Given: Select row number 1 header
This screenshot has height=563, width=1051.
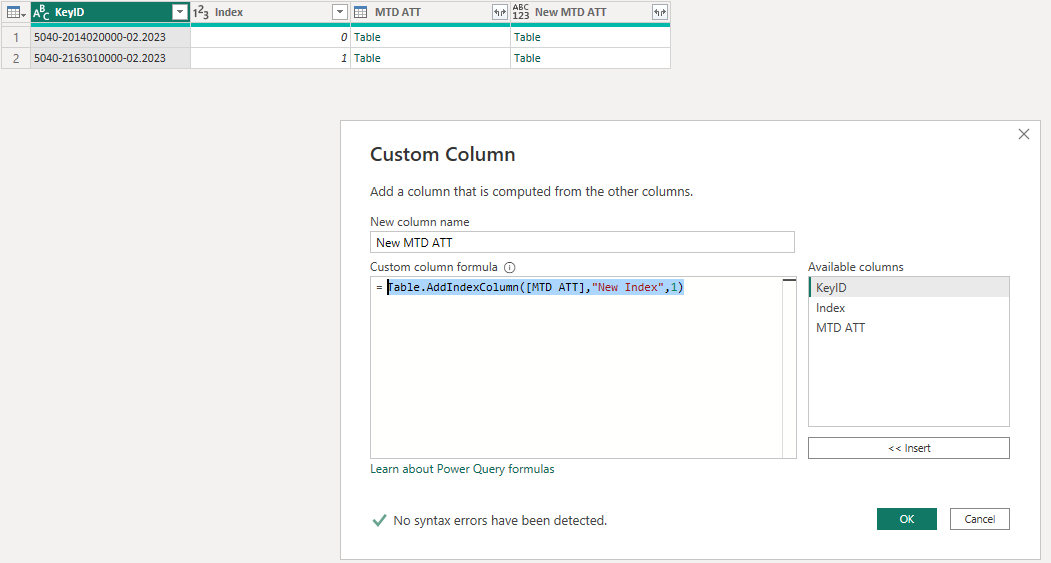Looking at the screenshot, I should tap(16, 37).
